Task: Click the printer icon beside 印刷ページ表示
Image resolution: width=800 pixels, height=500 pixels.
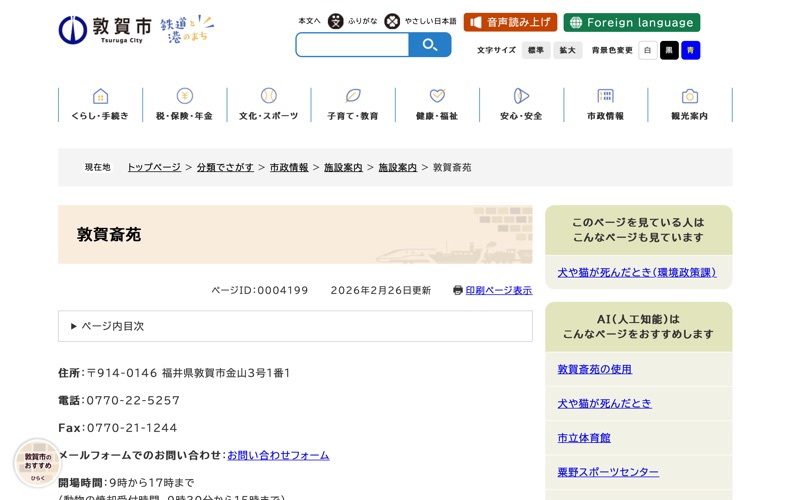Action: [x=458, y=290]
